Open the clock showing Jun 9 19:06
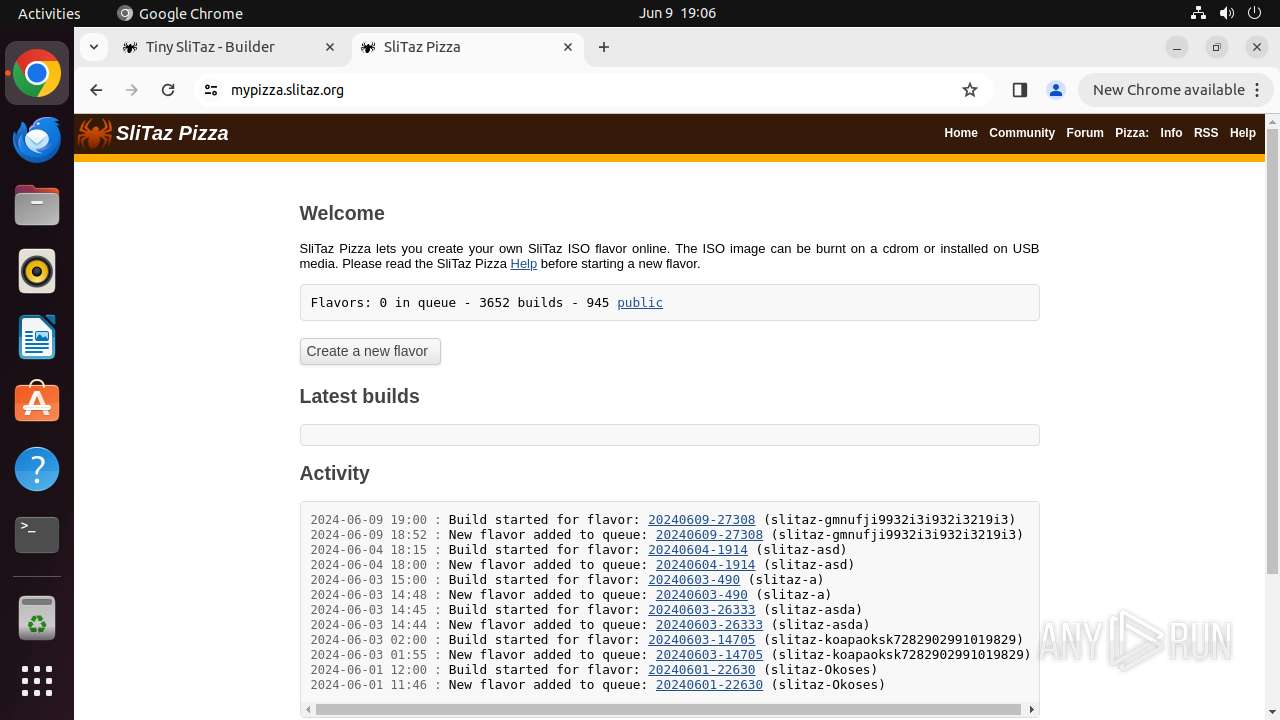 (x=677, y=13)
